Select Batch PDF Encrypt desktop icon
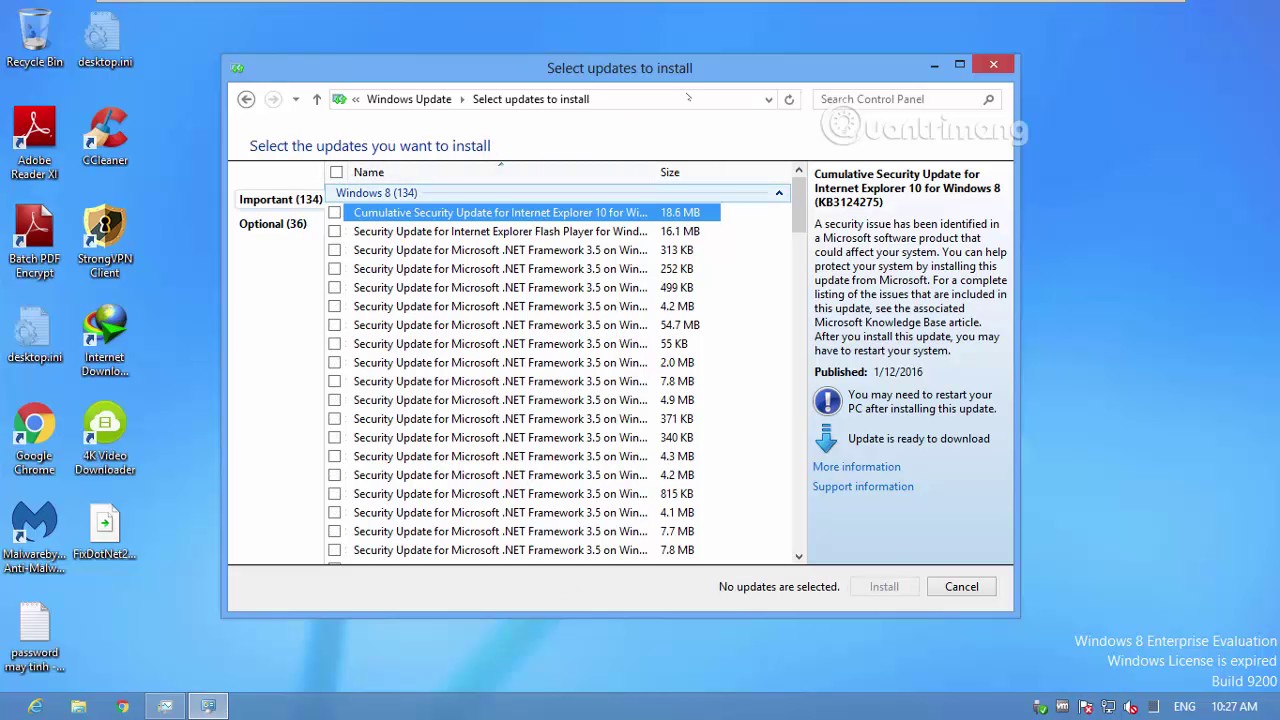 pos(34,242)
